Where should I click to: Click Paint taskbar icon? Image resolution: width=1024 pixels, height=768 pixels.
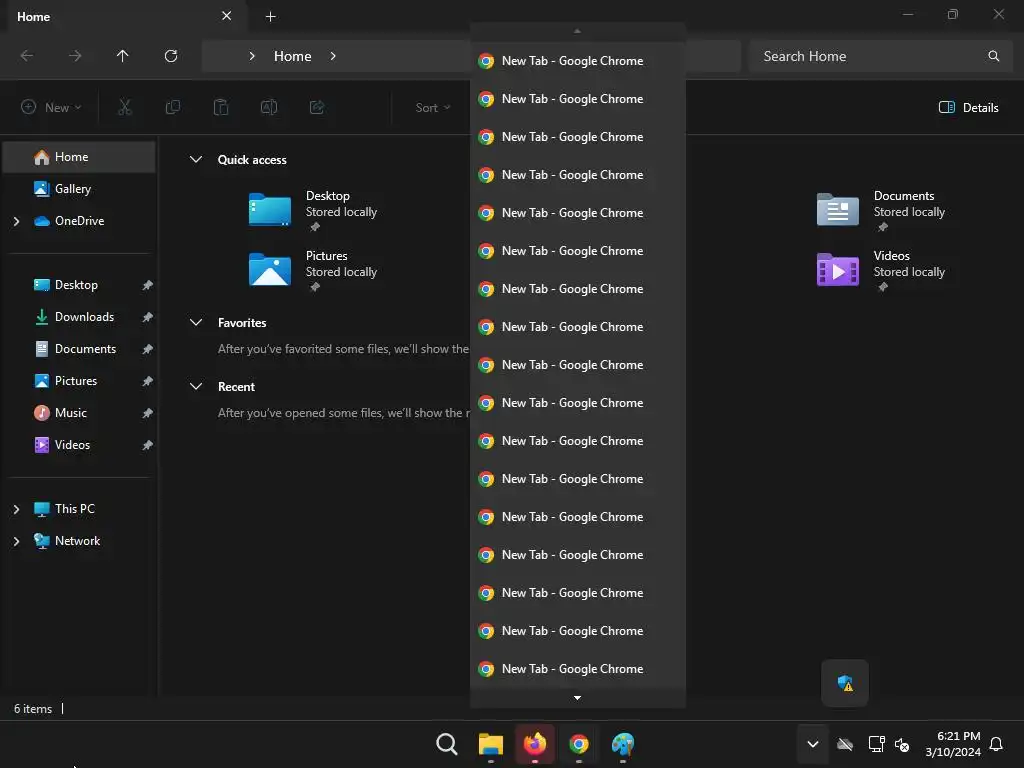(x=623, y=744)
